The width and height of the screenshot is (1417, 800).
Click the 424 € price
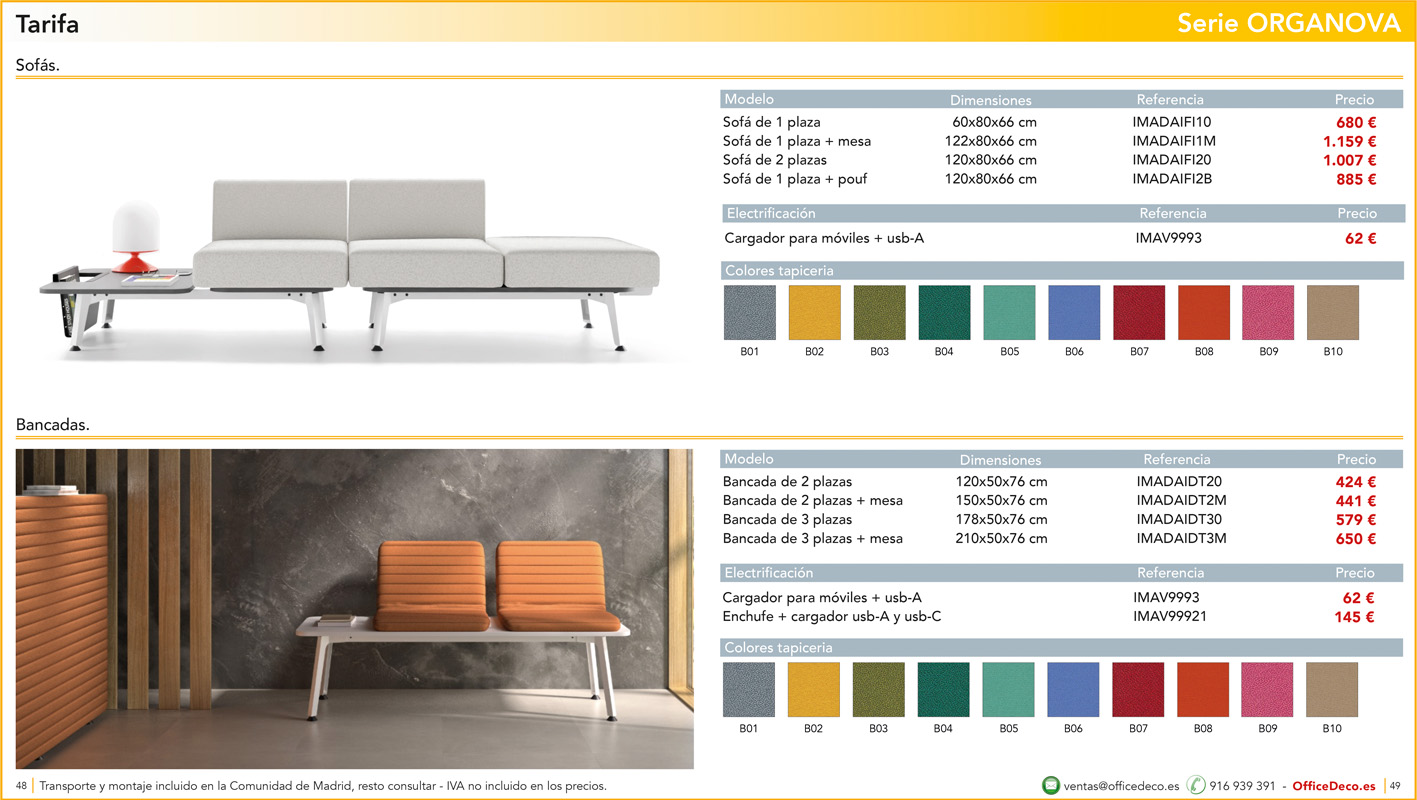[x=1356, y=482]
